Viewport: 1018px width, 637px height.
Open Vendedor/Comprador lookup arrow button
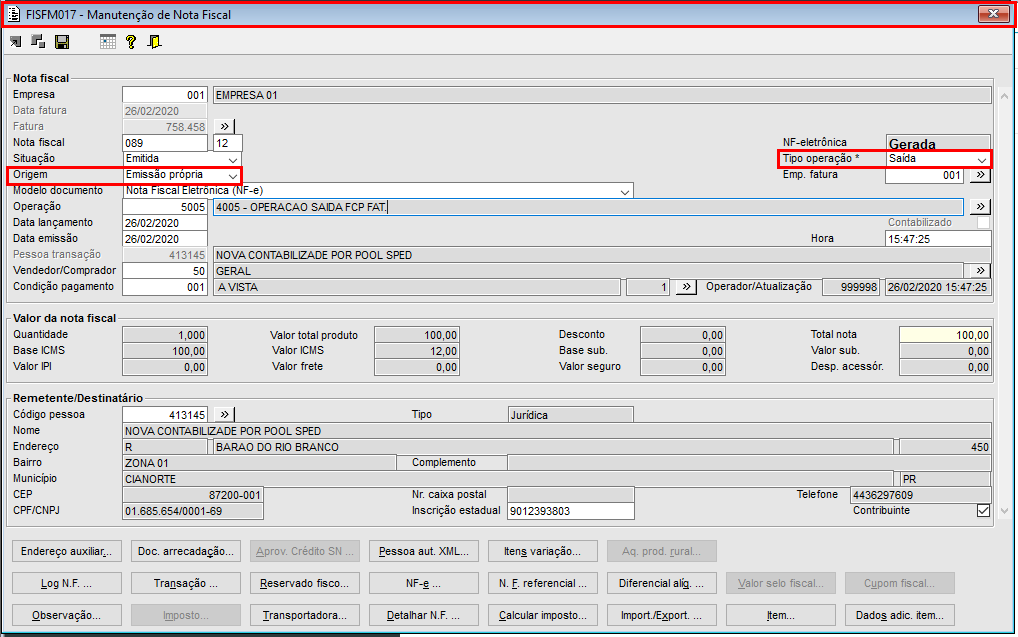(x=980, y=271)
